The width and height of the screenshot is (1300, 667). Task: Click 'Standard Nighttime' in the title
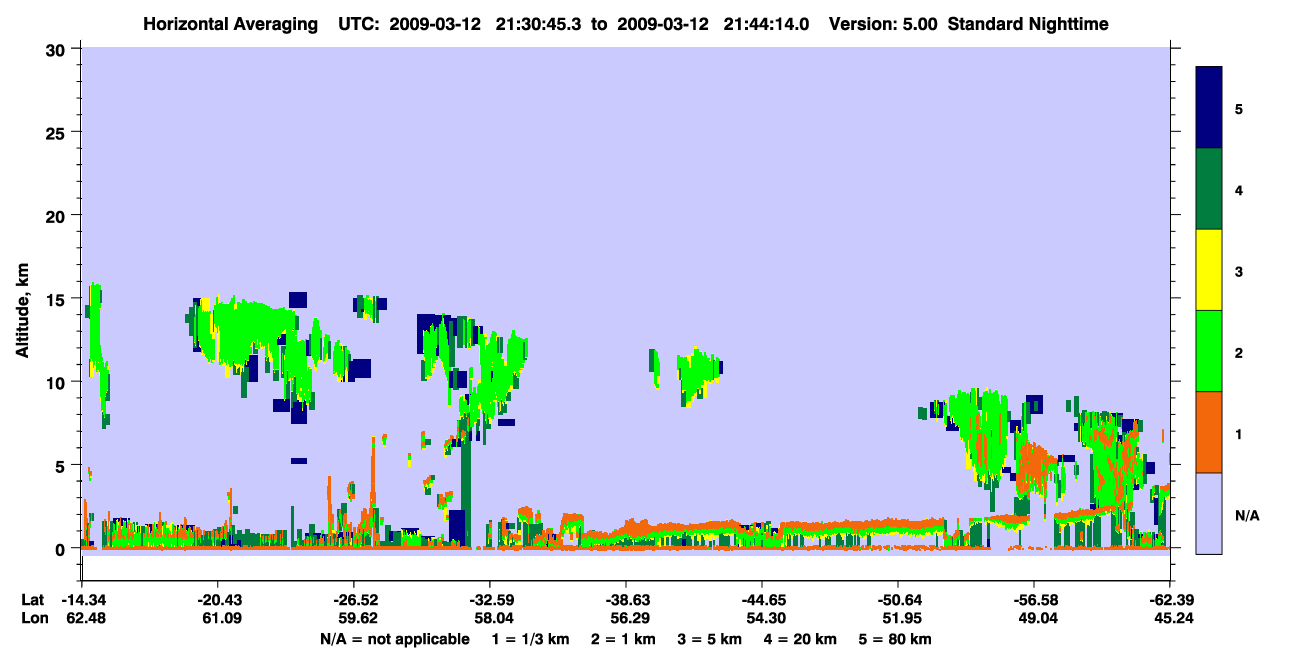pyautogui.click(x=1027, y=23)
